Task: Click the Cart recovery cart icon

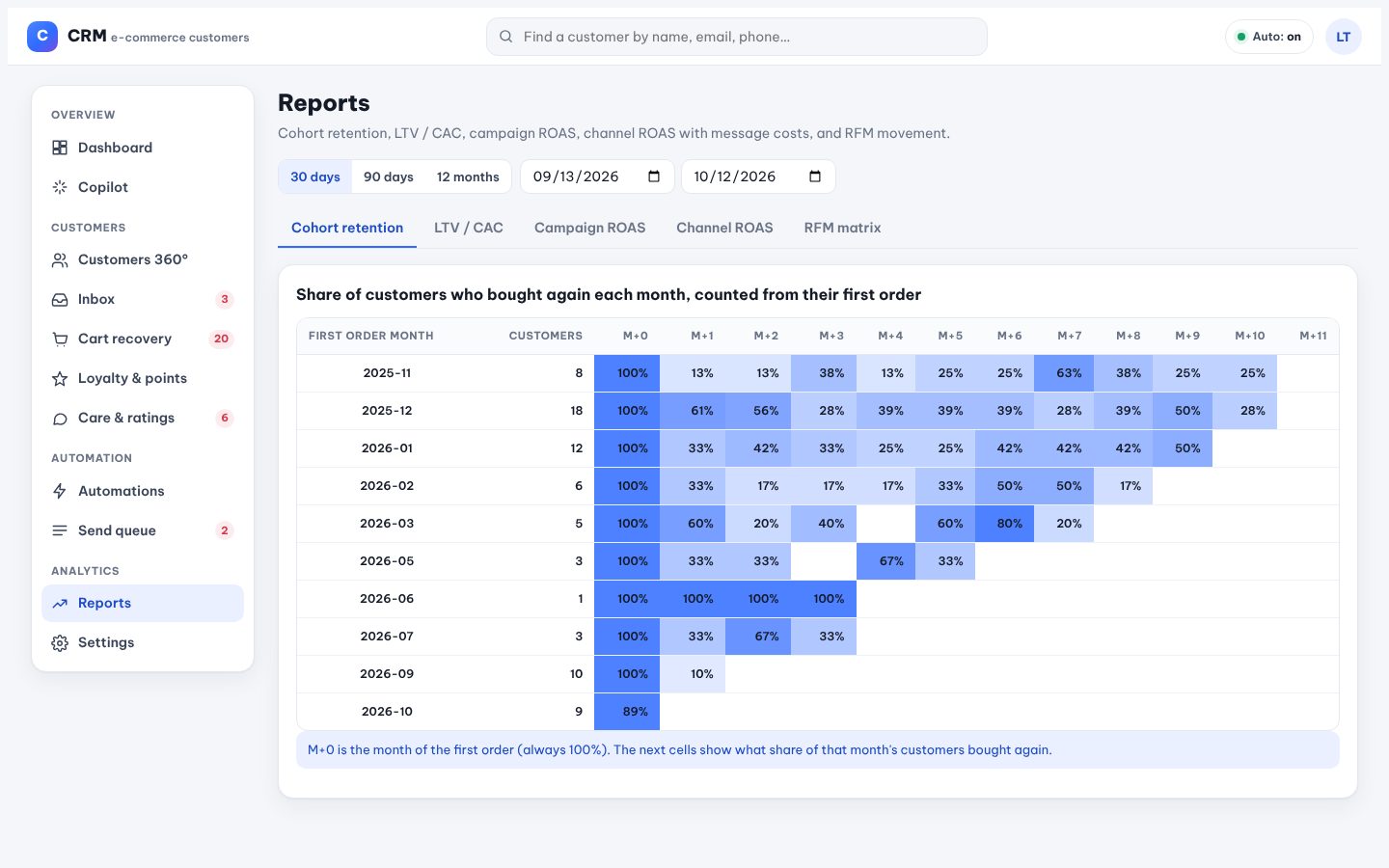Action: [x=60, y=339]
